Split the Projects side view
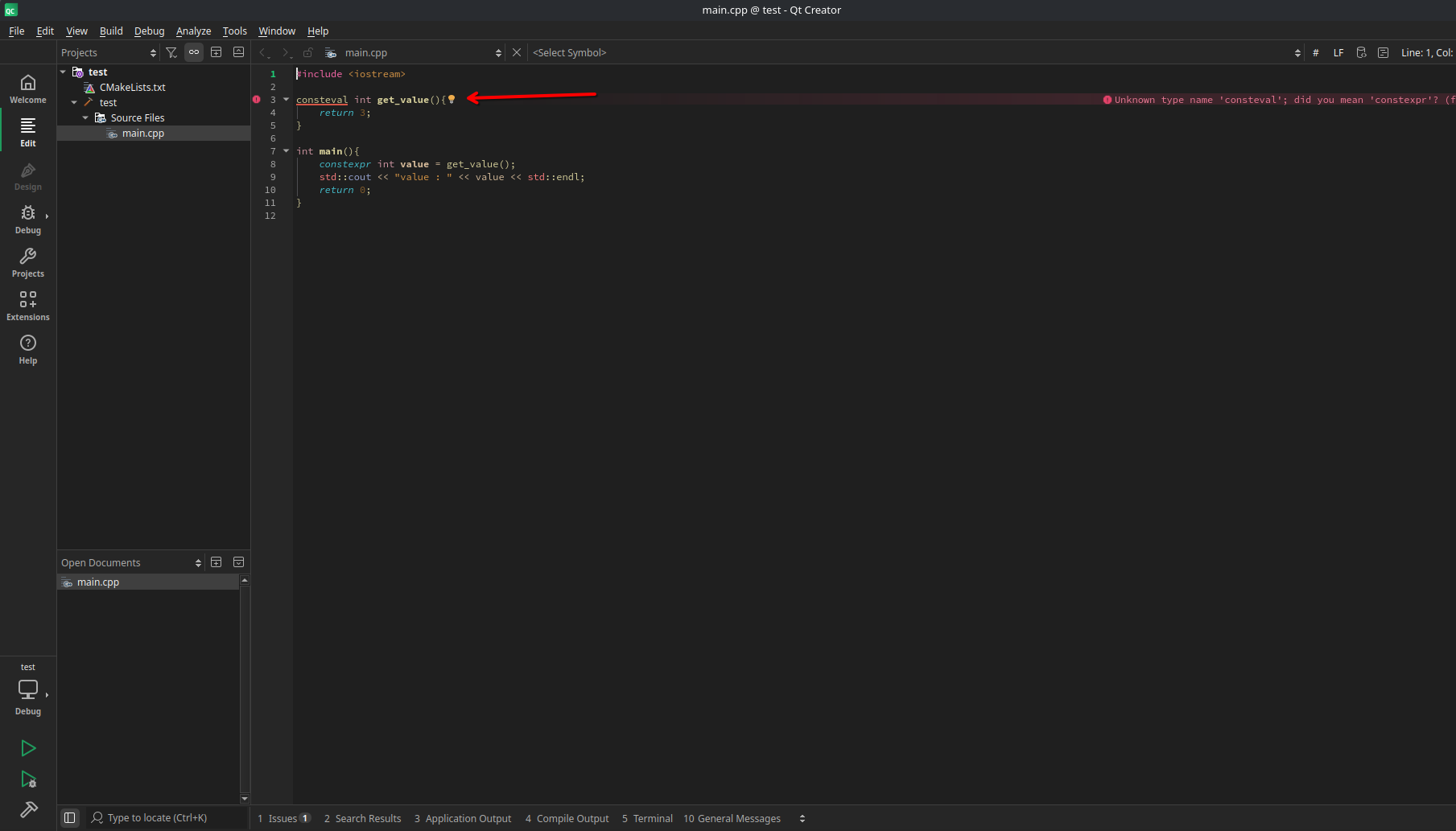The width and height of the screenshot is (1456, 831). coord(216,52)
